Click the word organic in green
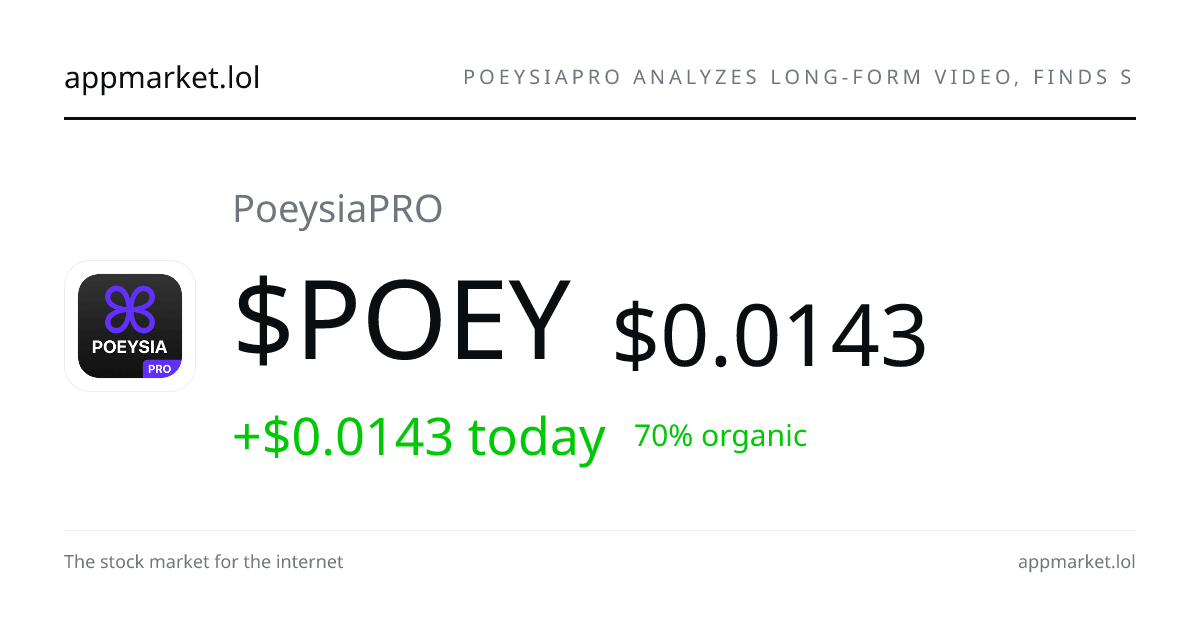 click(x=755, y=438)
